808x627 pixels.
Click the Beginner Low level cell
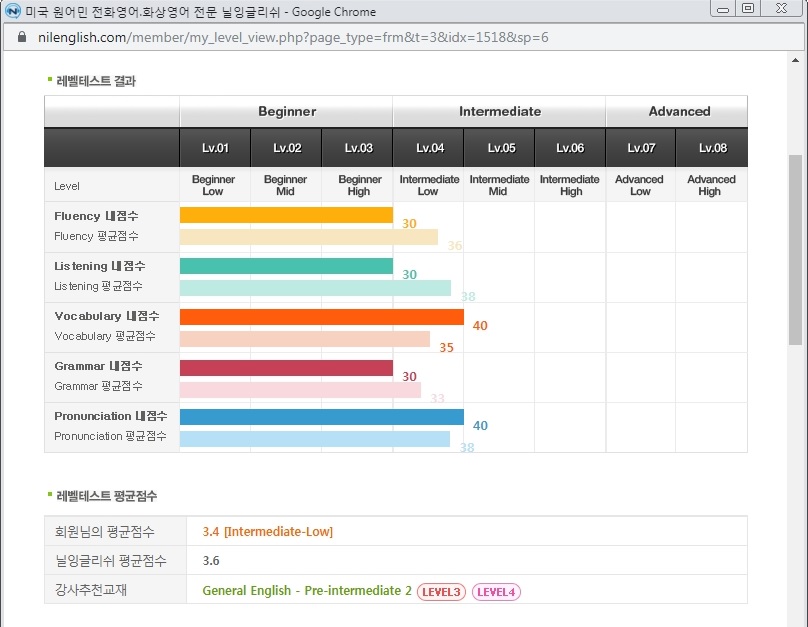coord(213,185)
